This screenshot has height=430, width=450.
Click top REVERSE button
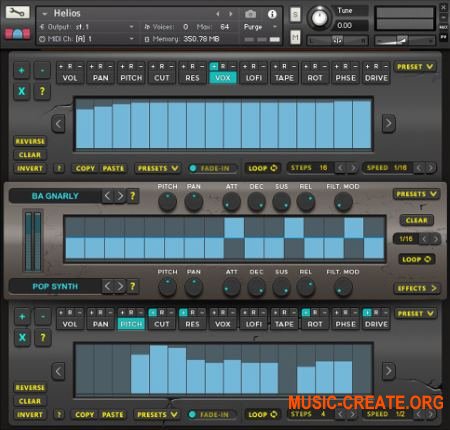click(30, 141)
